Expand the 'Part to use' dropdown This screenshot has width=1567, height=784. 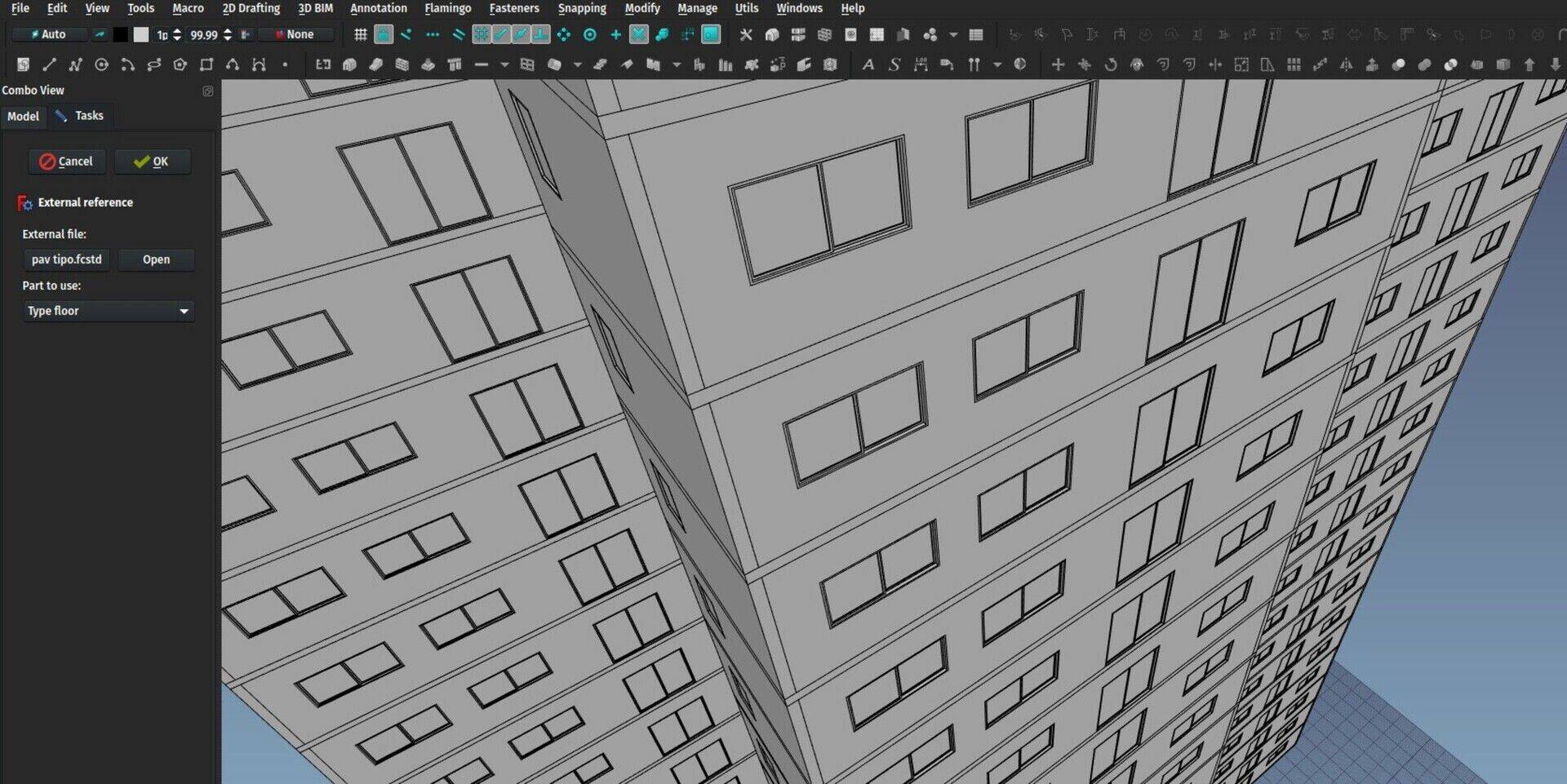pos(108,311)
